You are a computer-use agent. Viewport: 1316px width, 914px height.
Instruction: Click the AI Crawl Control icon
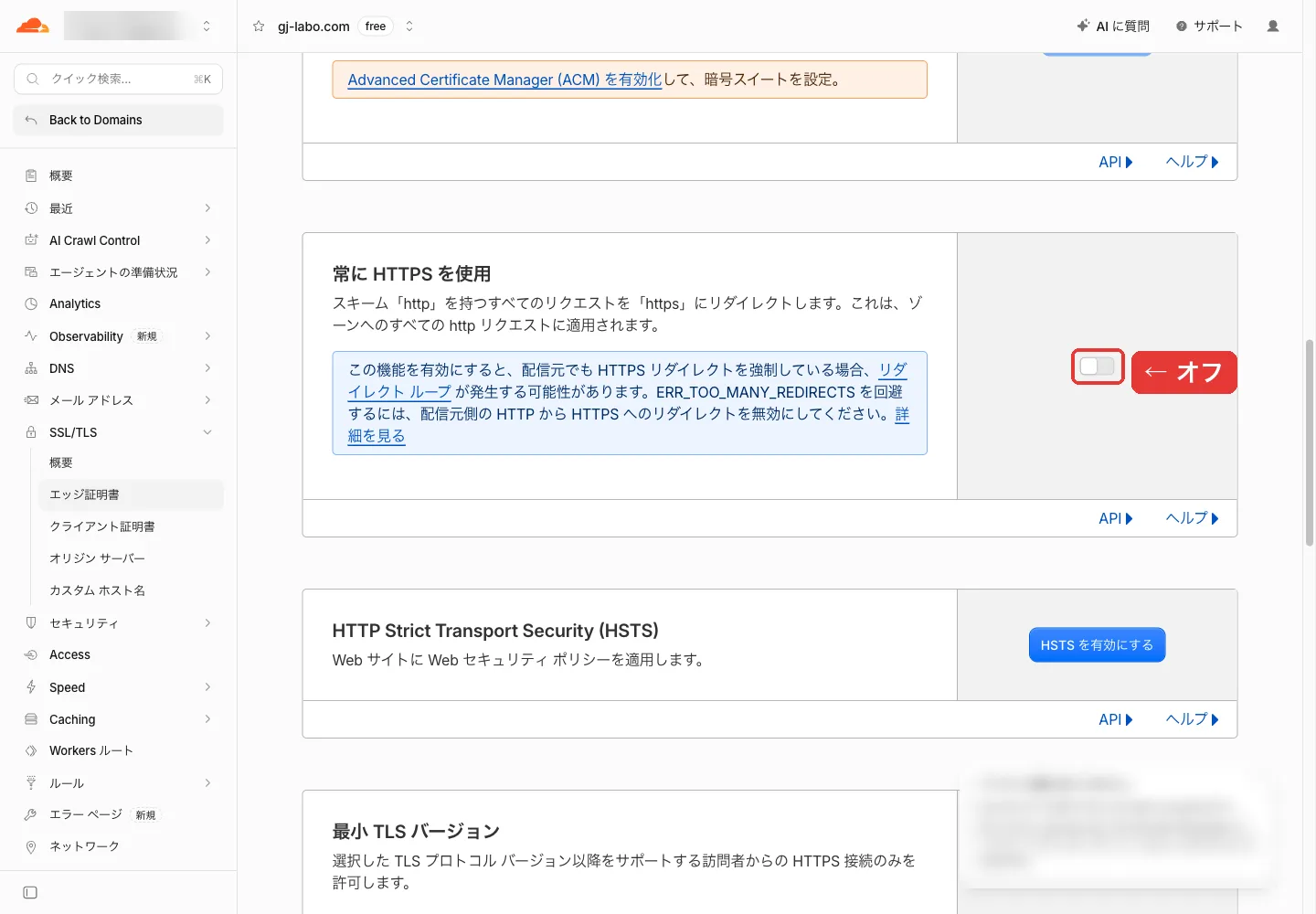31,240
